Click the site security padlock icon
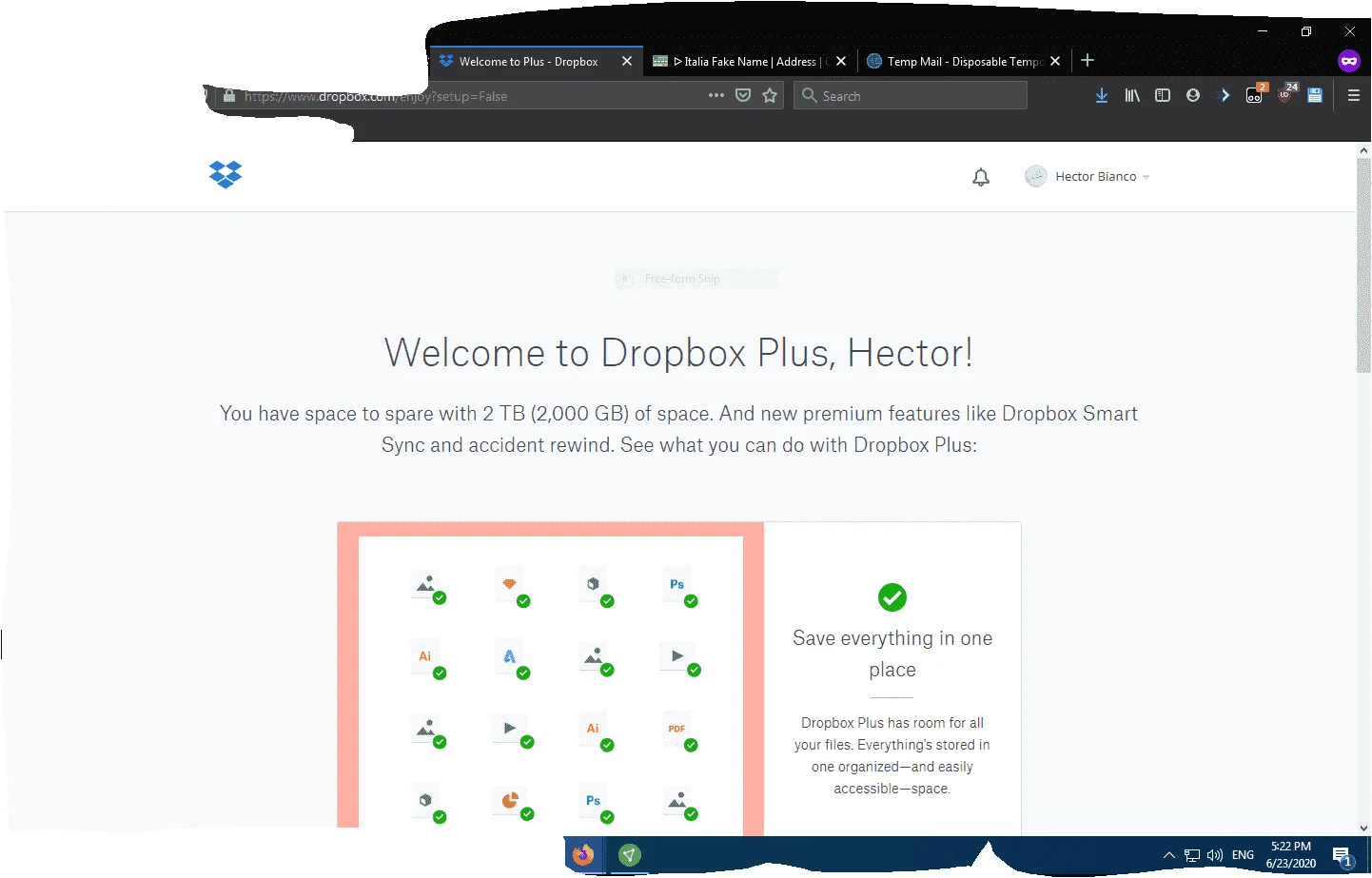This screenshot has width=1372, height=878. pos(229,96)
